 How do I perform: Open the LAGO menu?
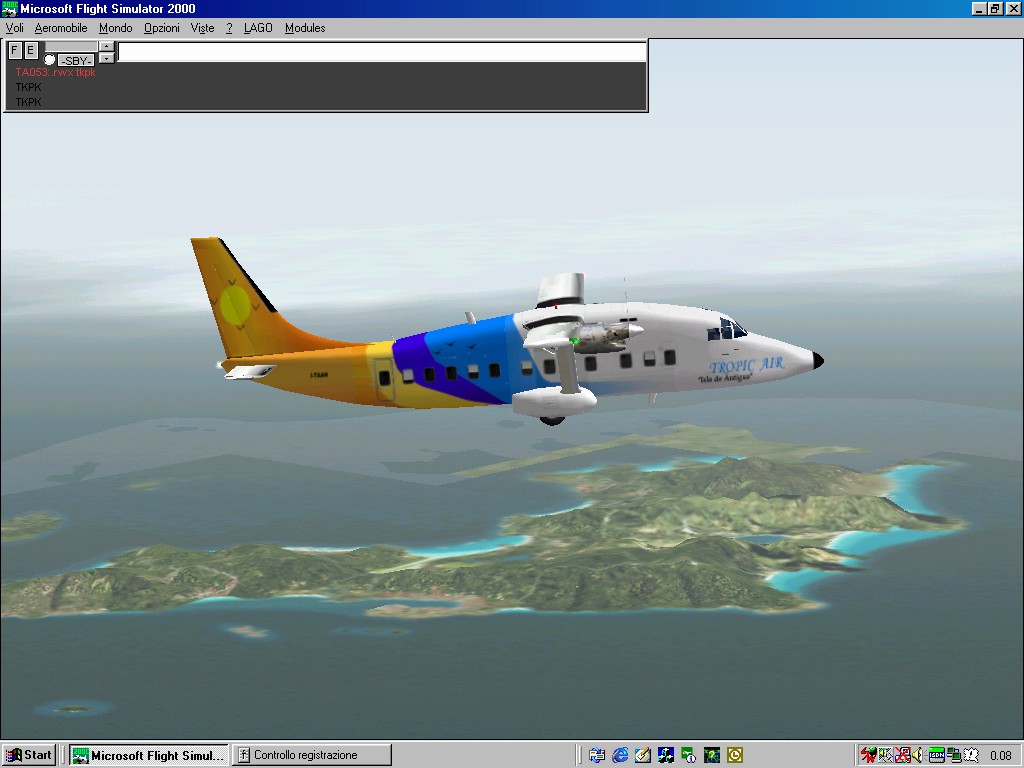tap(258, 28)
